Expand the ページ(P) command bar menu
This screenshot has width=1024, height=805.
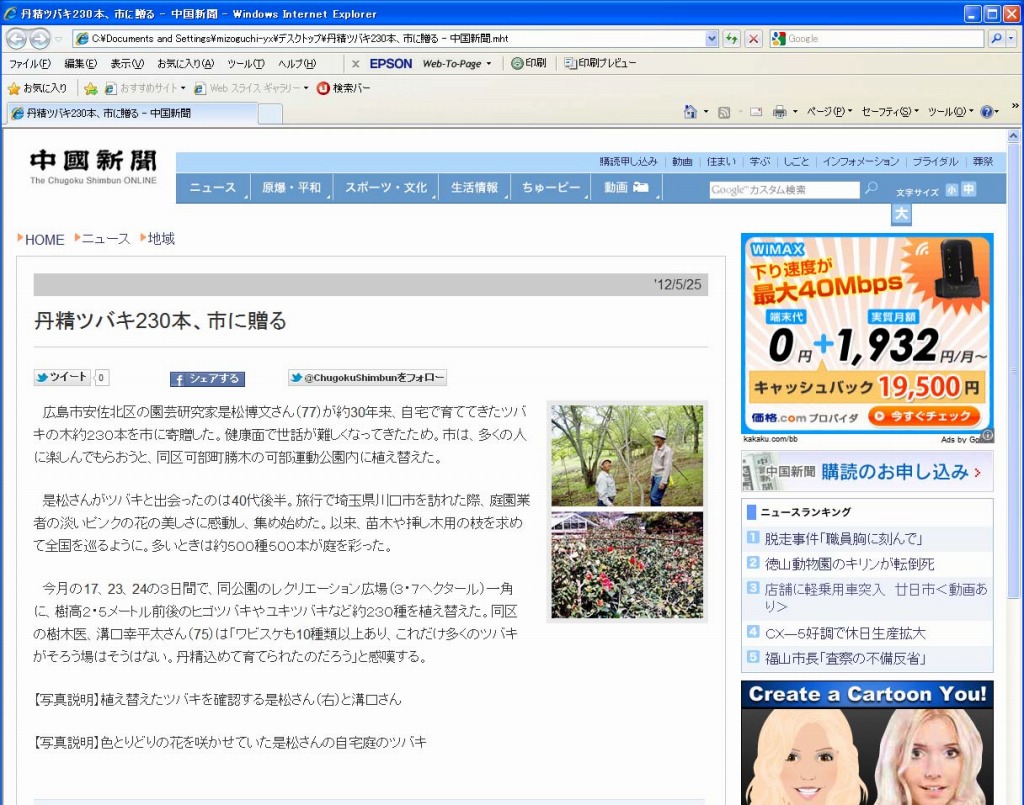coord(829,112)
